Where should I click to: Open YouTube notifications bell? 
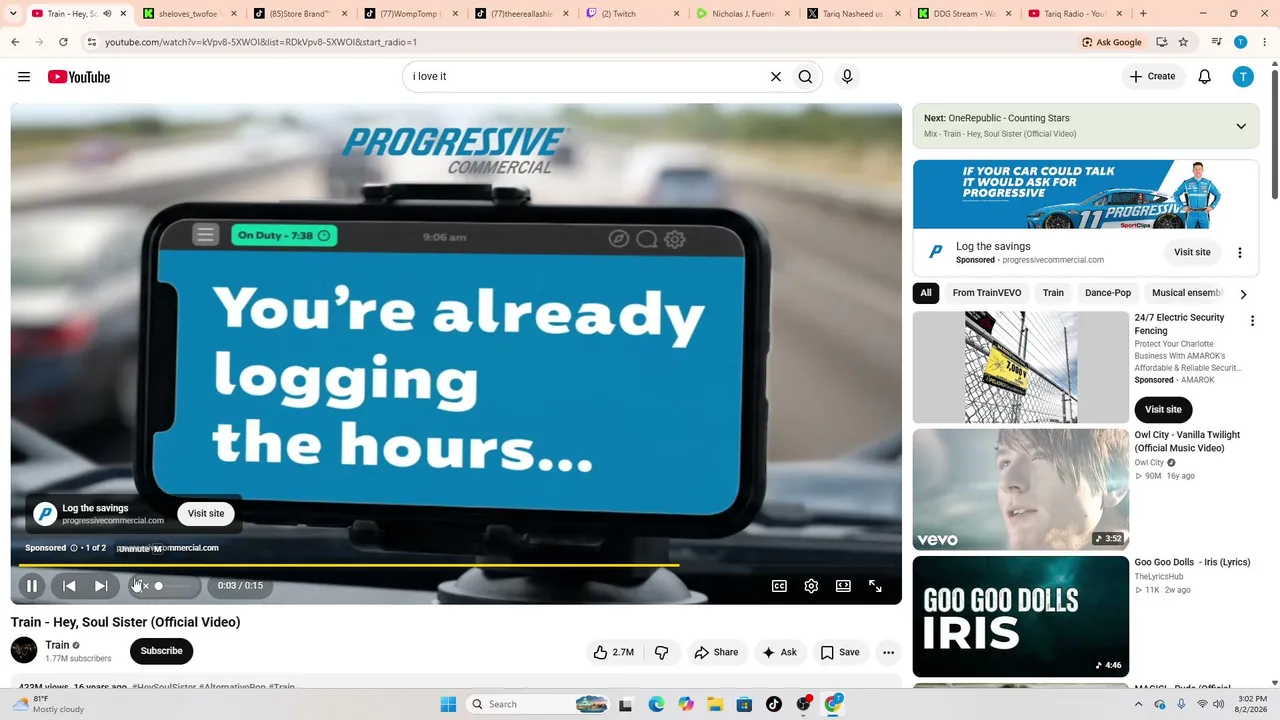[1205, 77]
